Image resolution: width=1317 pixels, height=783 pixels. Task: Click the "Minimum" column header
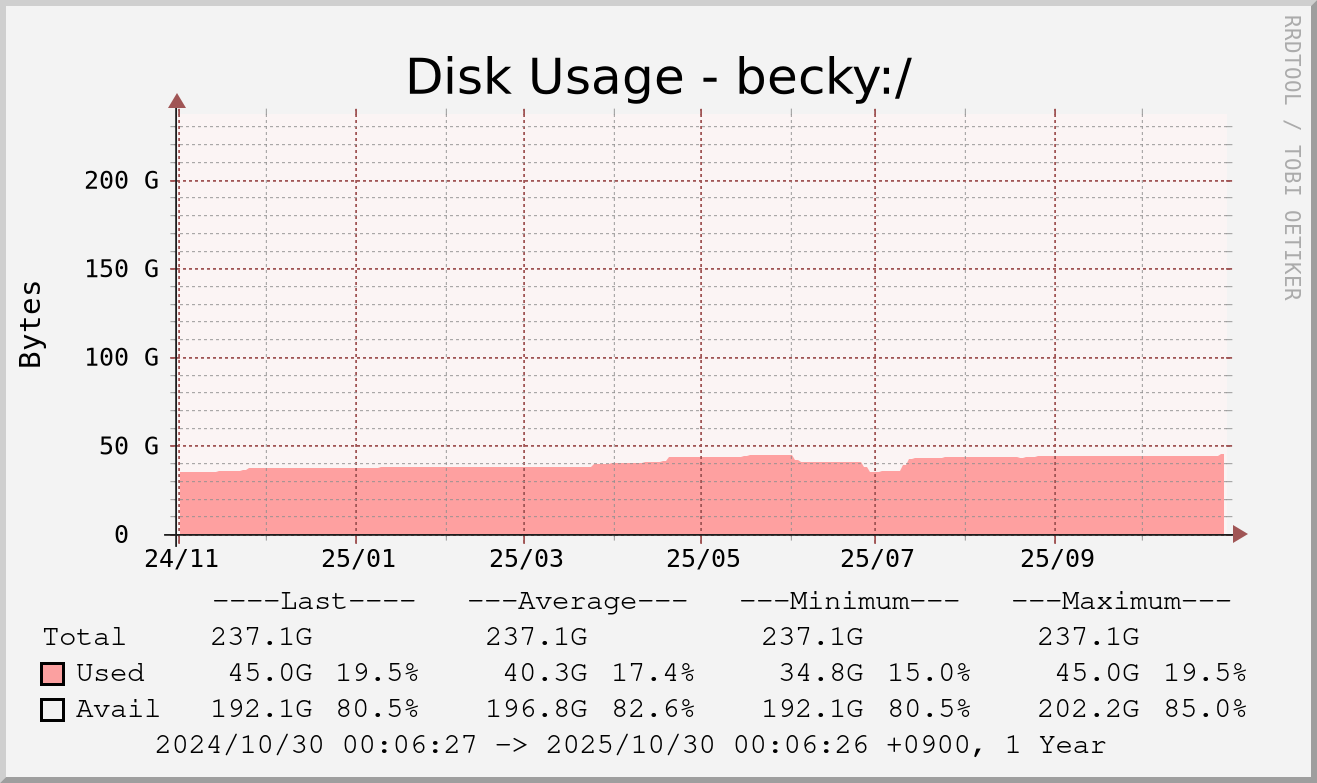pos(849,602)
